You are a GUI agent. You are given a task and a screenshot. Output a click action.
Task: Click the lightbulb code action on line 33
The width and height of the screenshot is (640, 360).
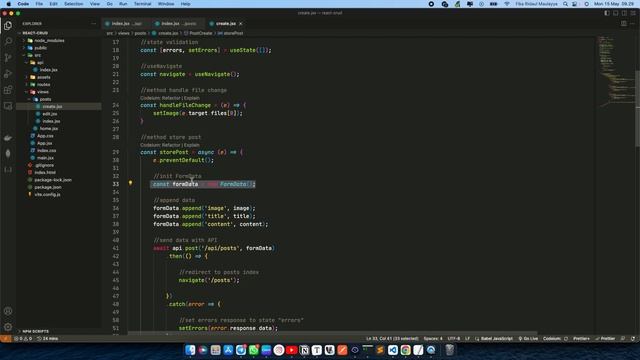130,183
